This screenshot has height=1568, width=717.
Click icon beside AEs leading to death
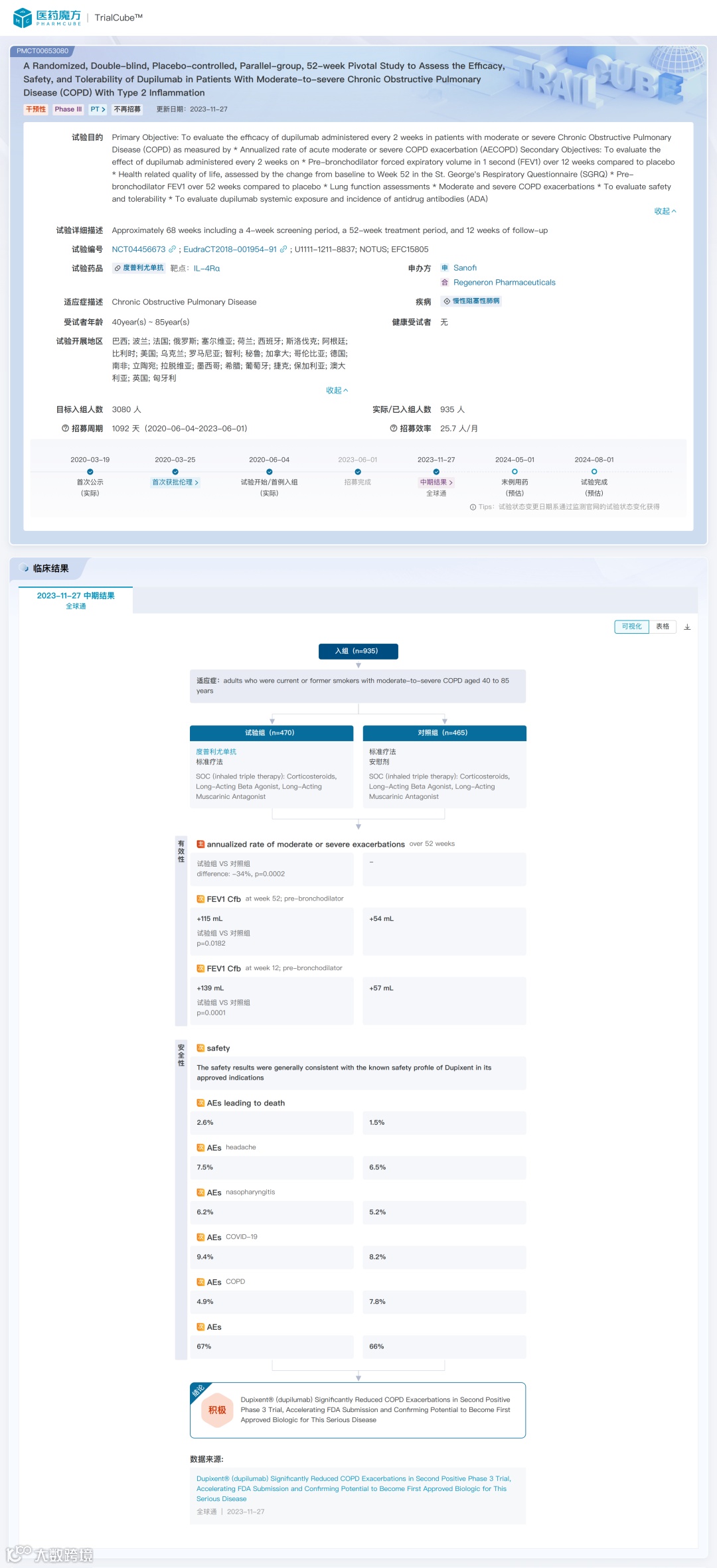tap(200, 1103)
